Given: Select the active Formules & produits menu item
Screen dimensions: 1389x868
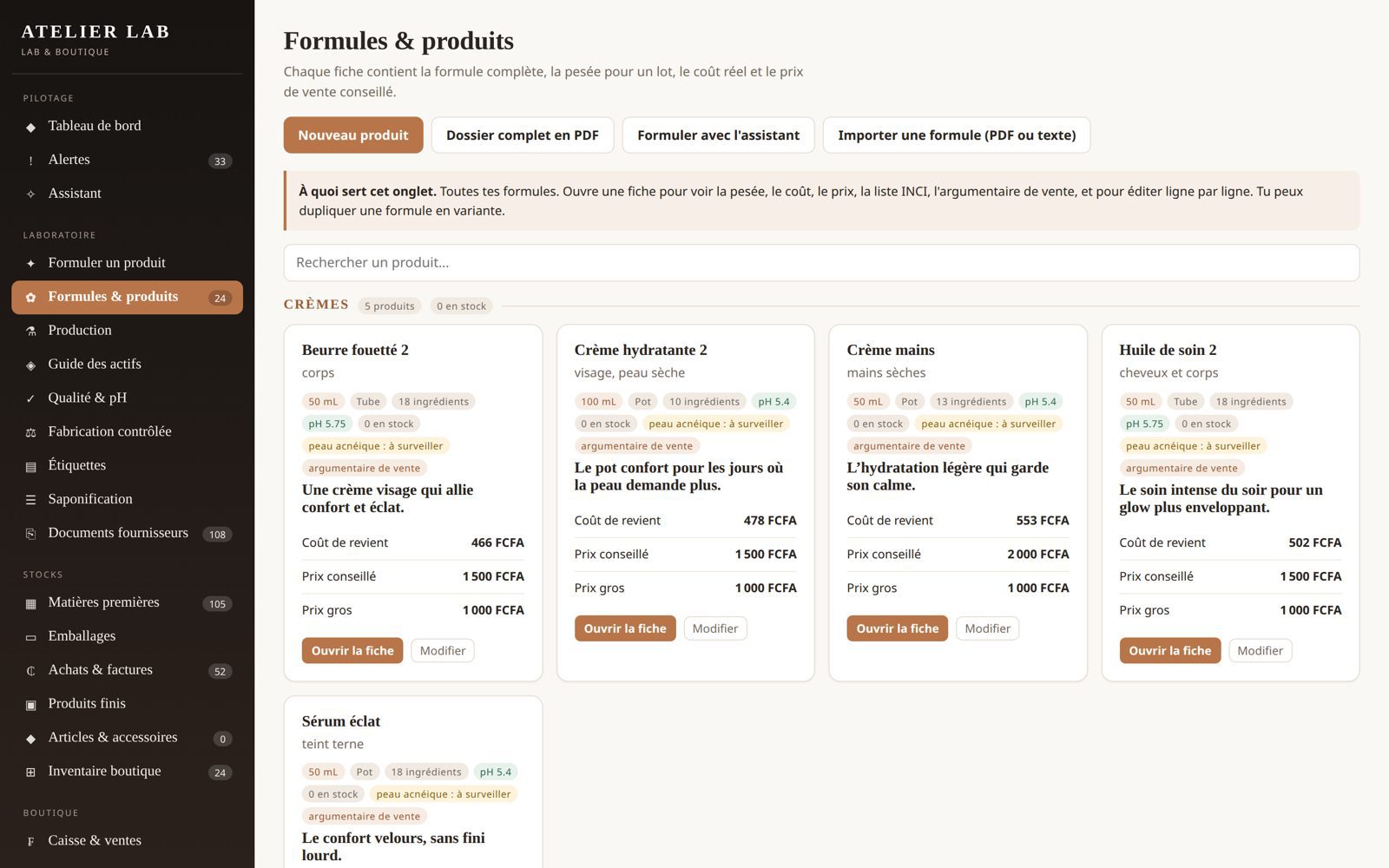Looking at the screenshot, I should (127, 297).
